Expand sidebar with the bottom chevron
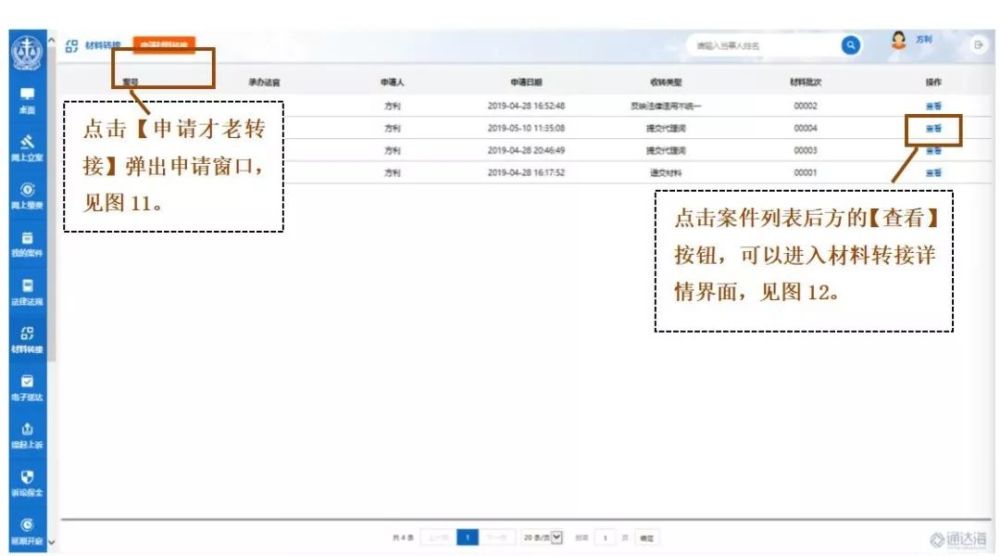The width and height of the screenshot is (1000, 556). [52, 543]
